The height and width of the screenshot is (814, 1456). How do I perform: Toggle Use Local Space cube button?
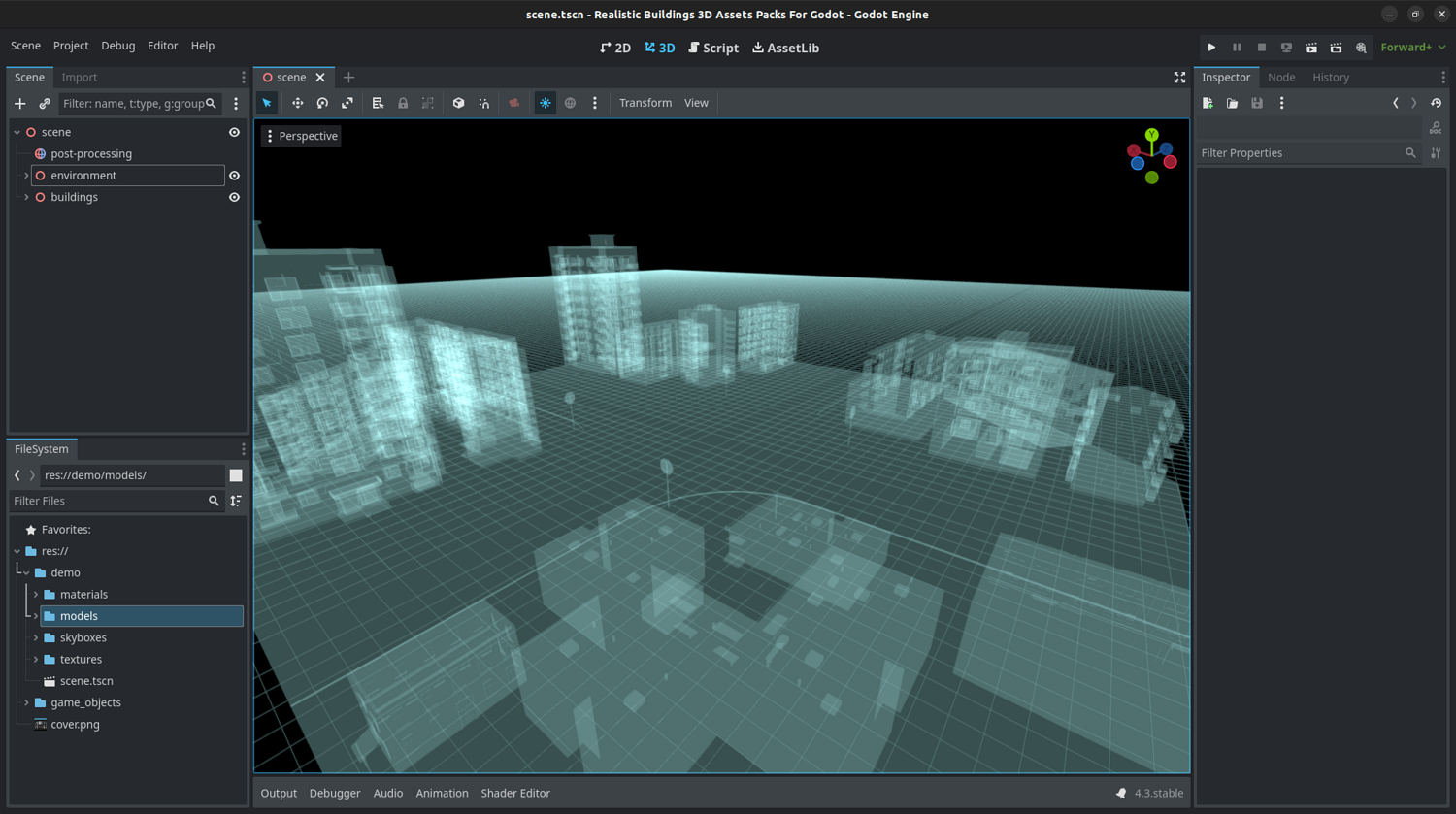[x=458, y=103]
